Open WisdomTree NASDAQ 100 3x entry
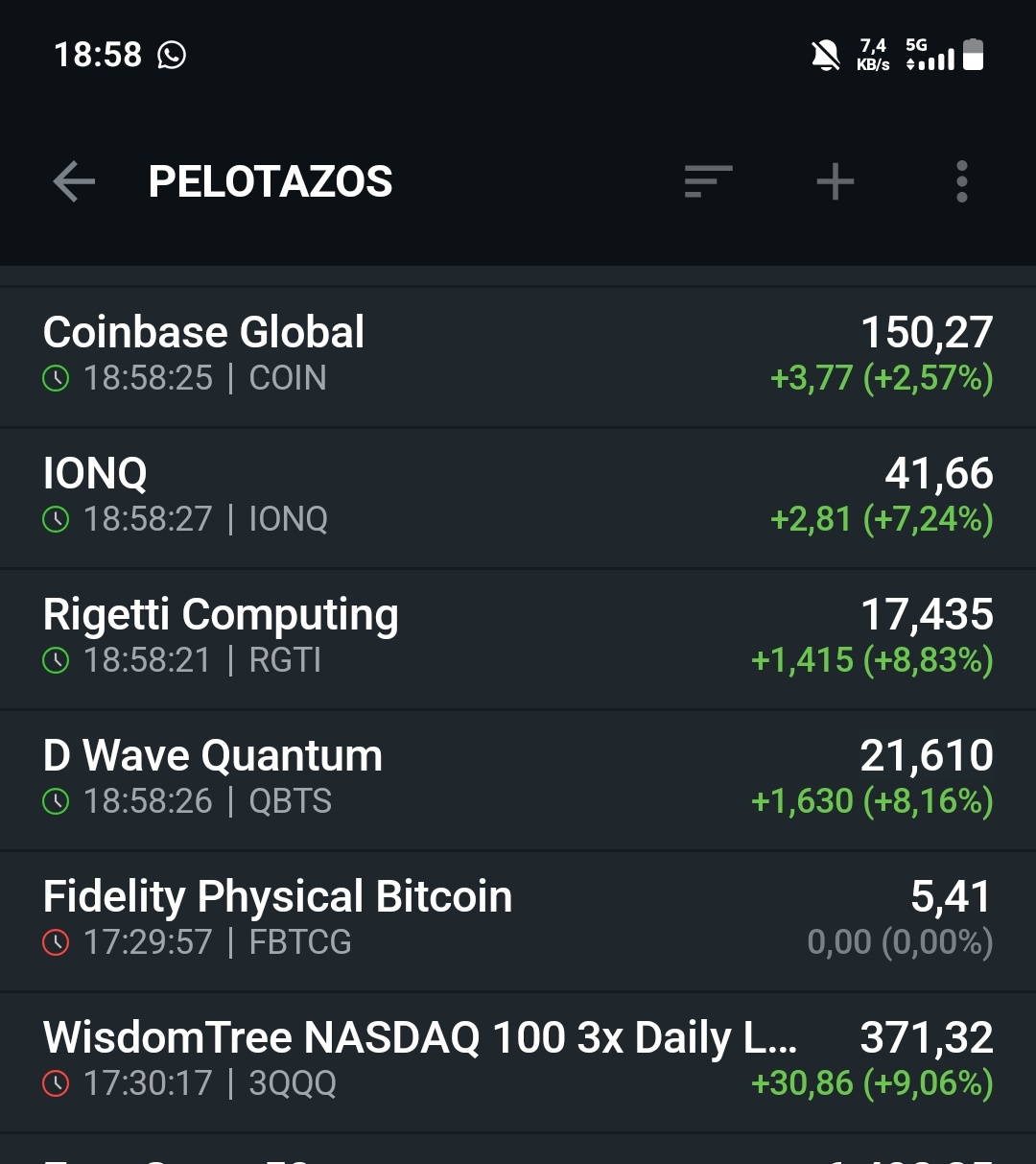This screenshot has height=1164, width=1036. (x=518, y=1062)
